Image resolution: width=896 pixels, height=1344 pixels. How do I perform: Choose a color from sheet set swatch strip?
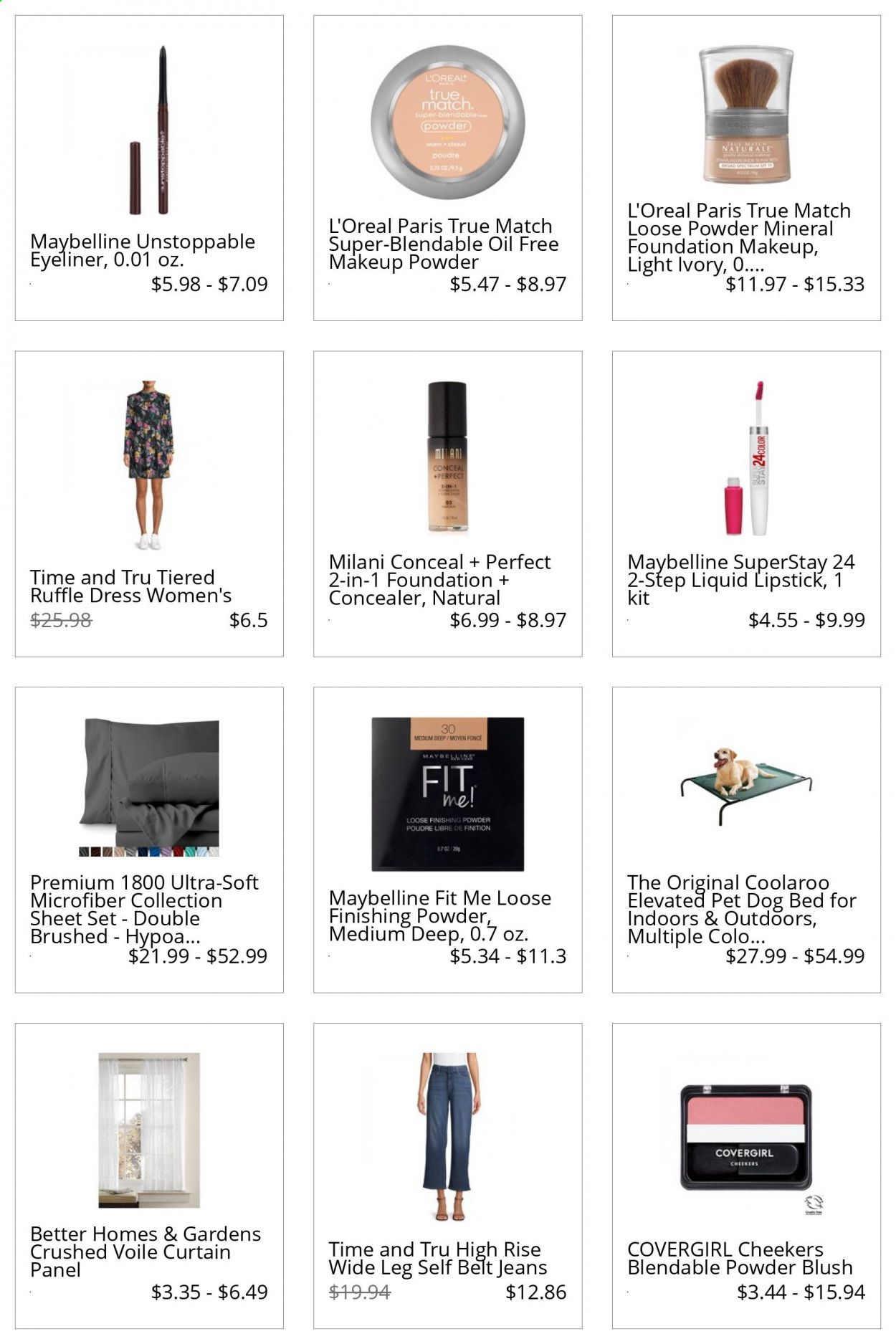coord(149,852)
